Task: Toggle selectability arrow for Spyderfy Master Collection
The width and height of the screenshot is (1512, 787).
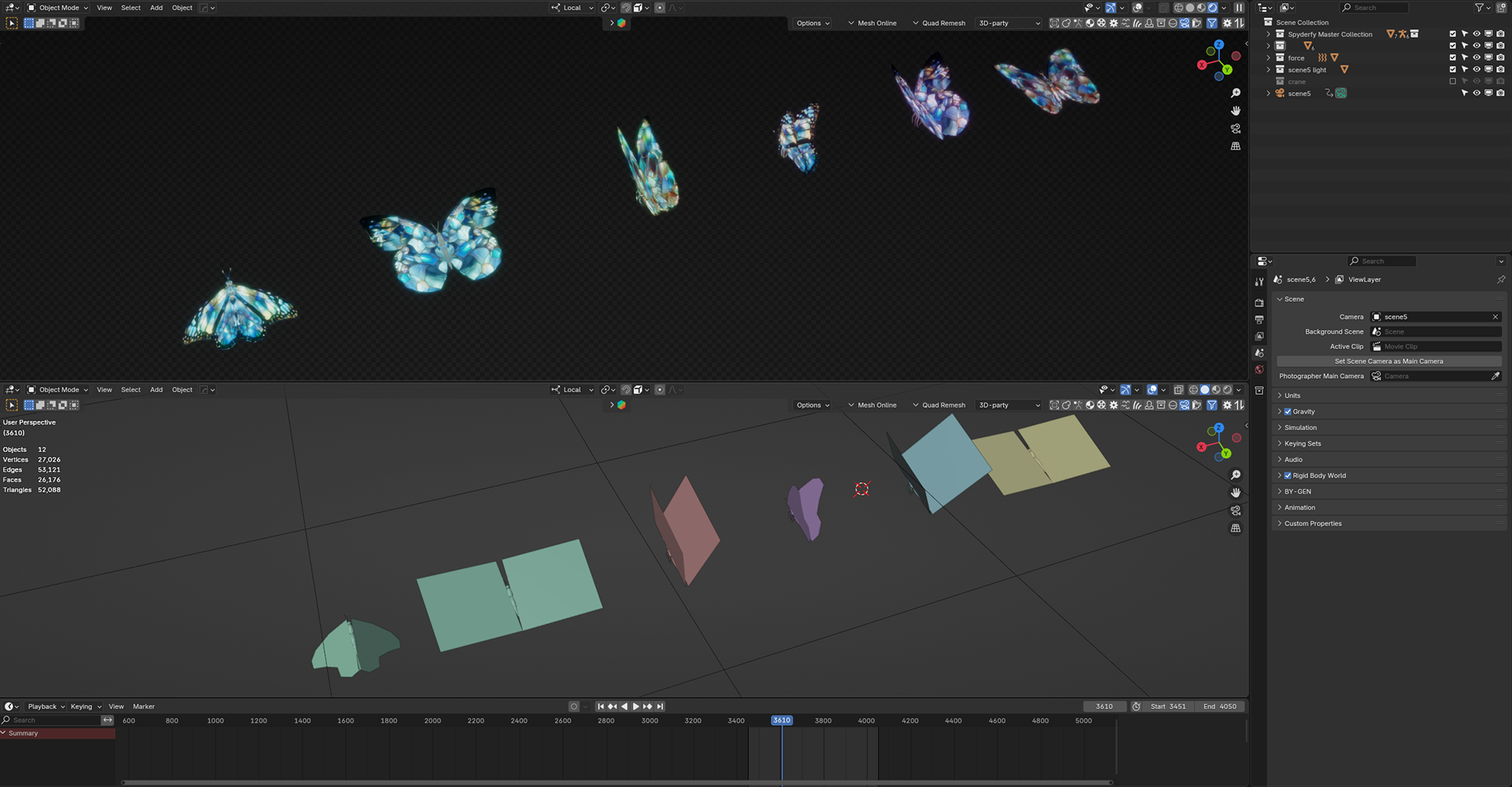Action: point(1465,35)
